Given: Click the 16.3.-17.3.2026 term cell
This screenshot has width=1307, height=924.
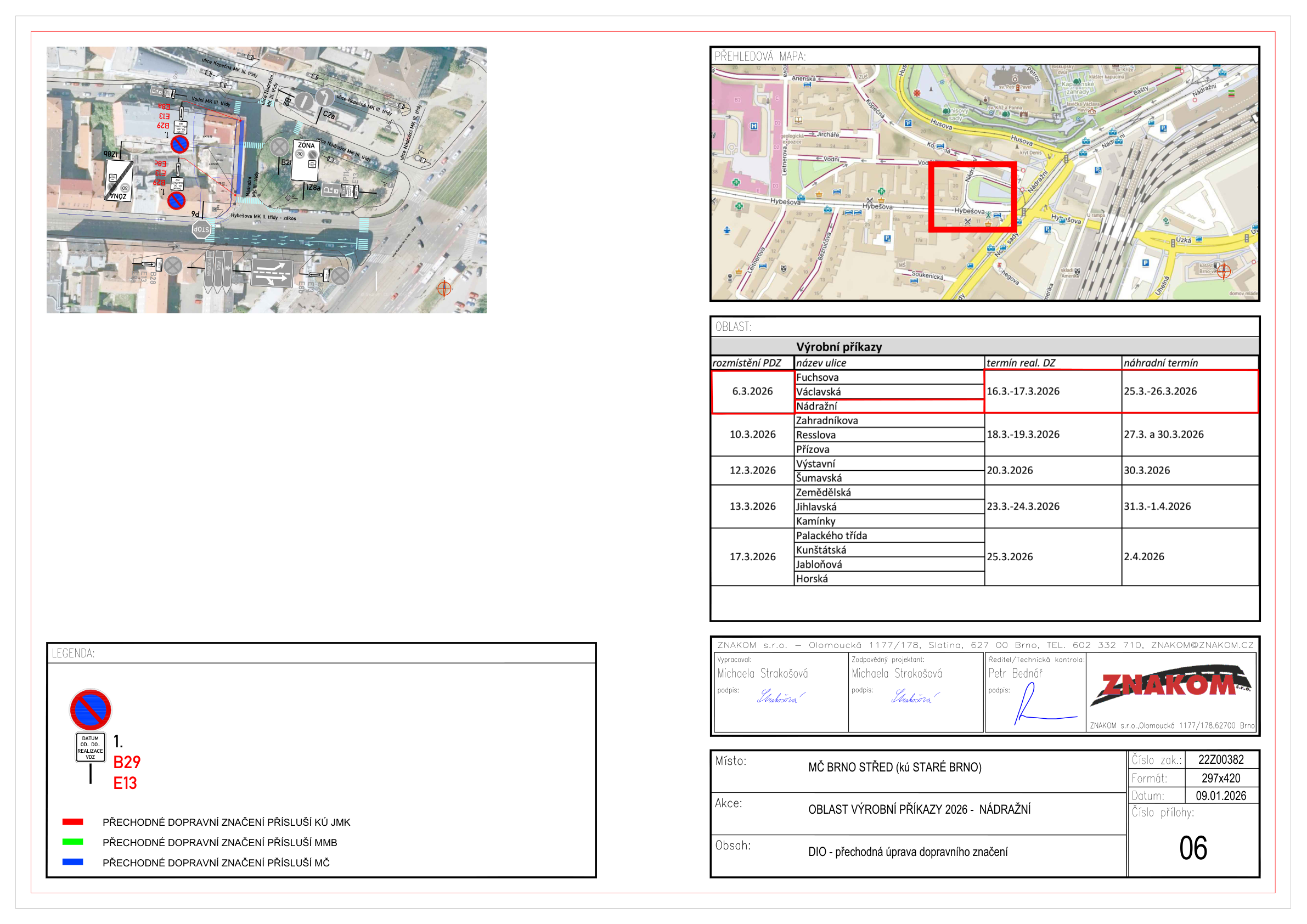Looking at the screenshot, I should click(1053, 391).
